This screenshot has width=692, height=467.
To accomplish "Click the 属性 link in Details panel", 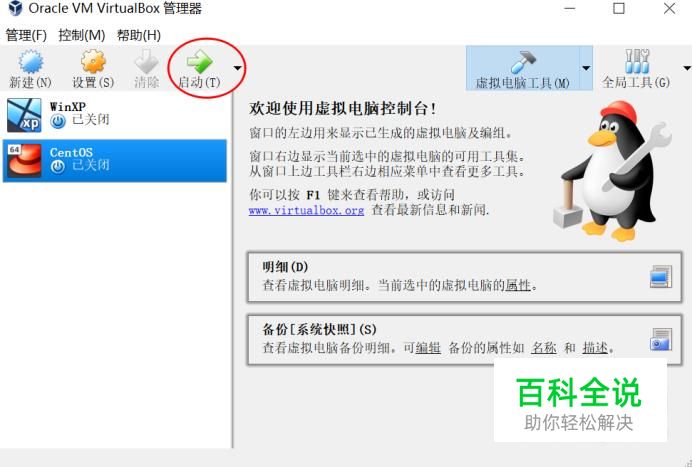I will coord(518,285).
